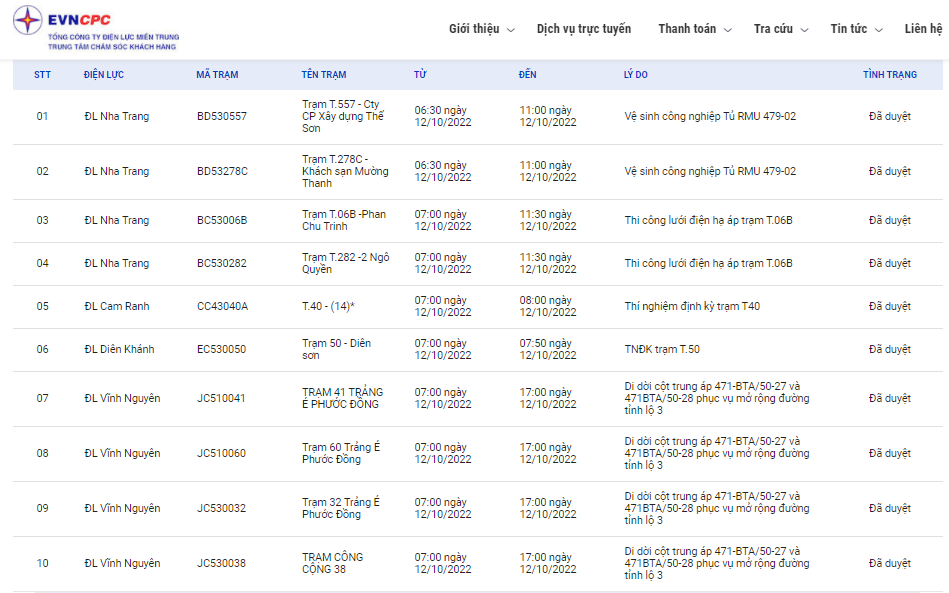Viewport: 949px width, 593px height.
Task: Click TRẠM CÔNG CỘNG 38 station name
Action: tap(333, 563)
